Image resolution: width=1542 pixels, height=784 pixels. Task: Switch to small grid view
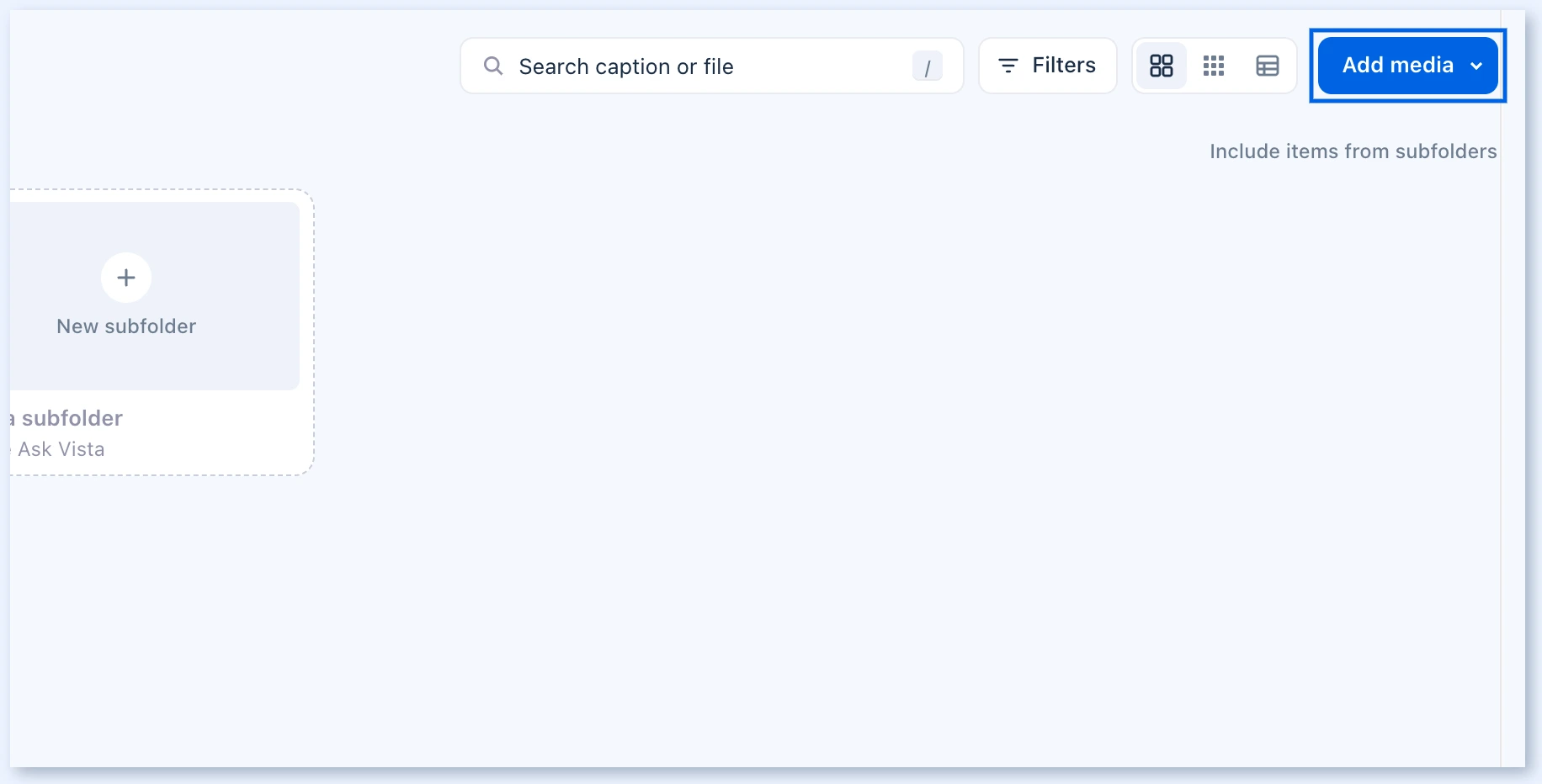(x=1214, y=66)
